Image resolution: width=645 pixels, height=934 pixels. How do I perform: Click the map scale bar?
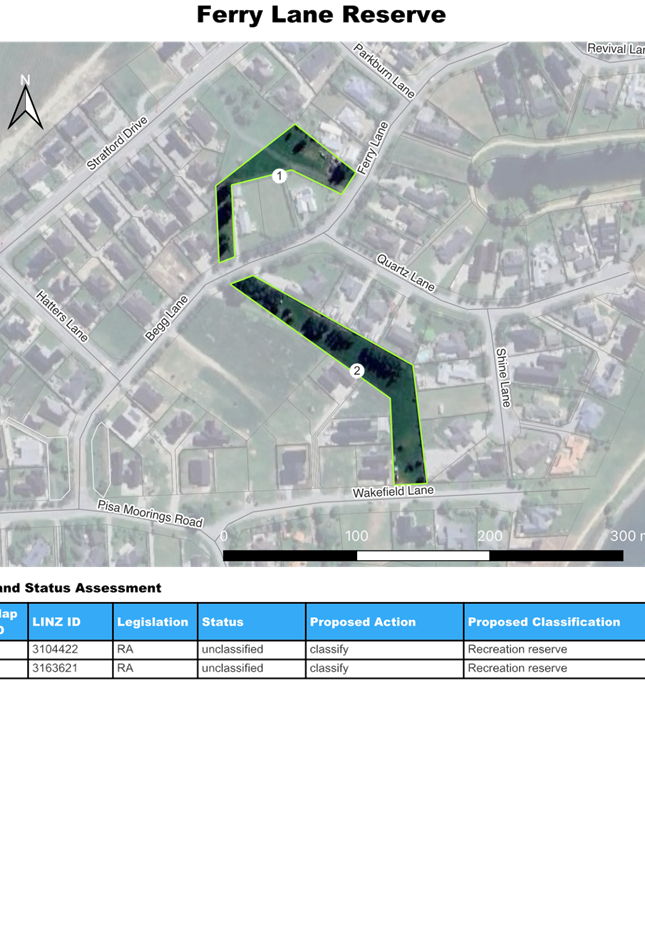click(x=422, y=555)
